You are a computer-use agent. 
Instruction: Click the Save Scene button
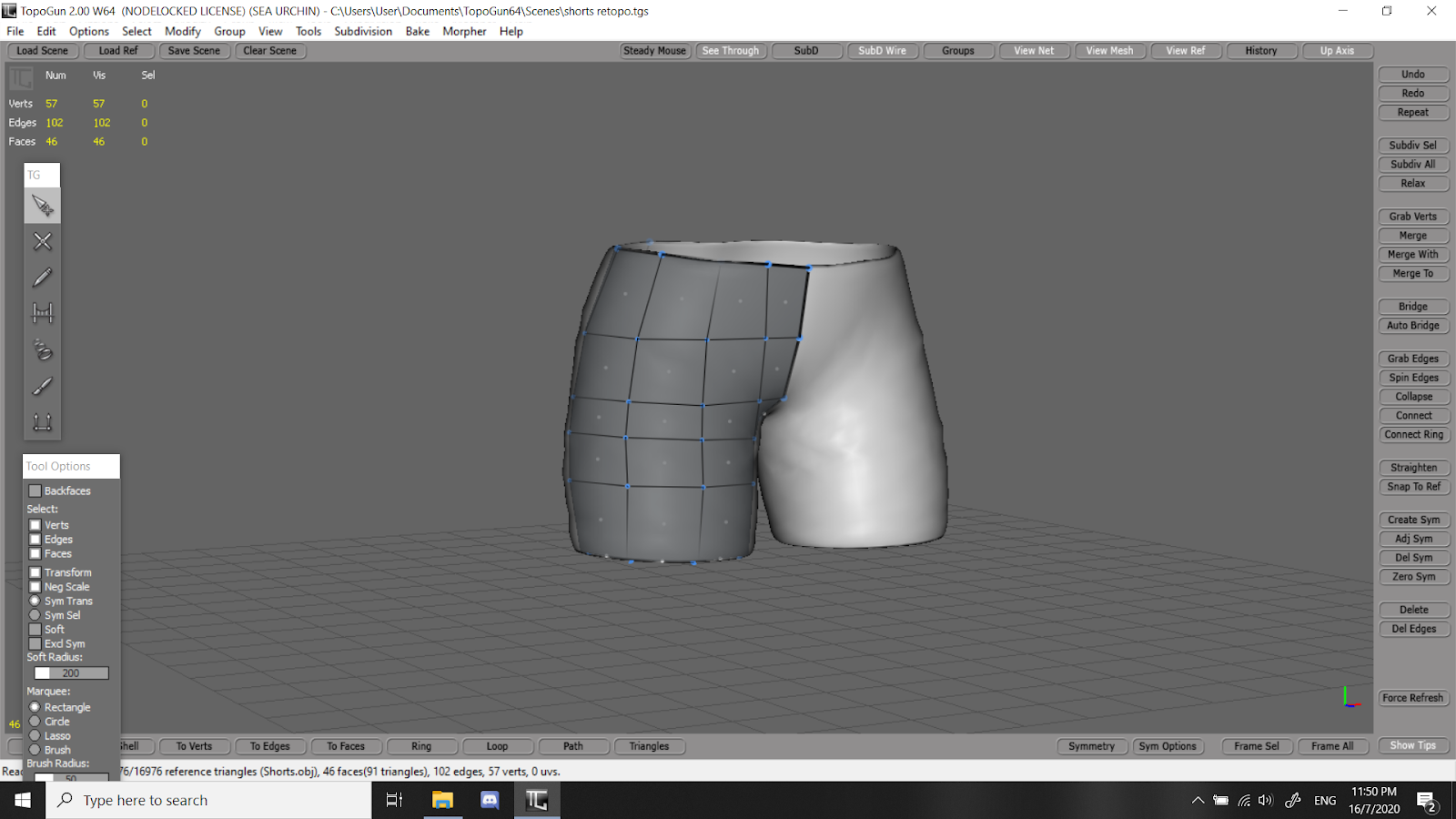tap(194, 51)
